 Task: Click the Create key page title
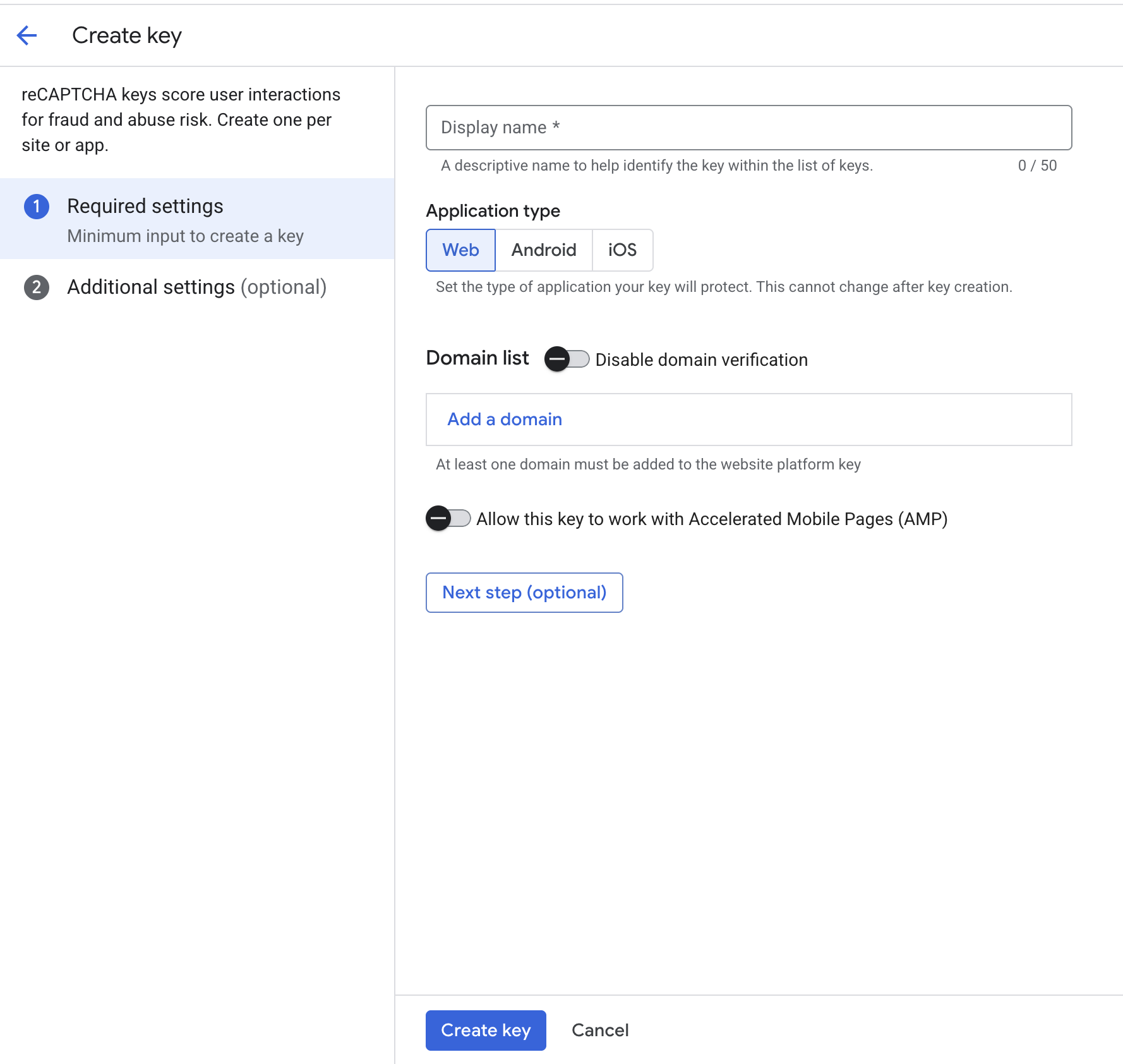point(127,35)
